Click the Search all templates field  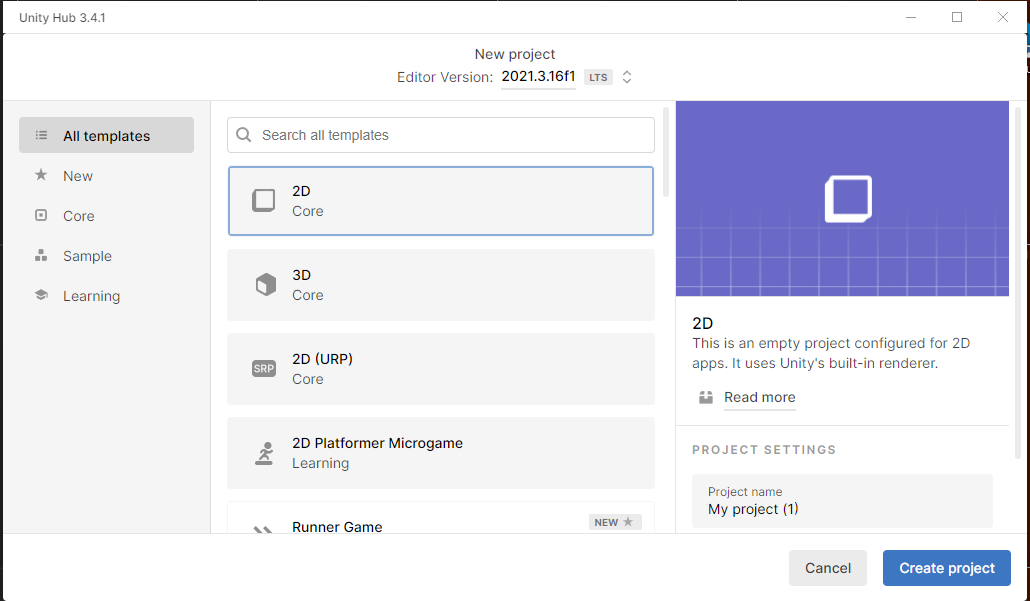pos(450,135)
